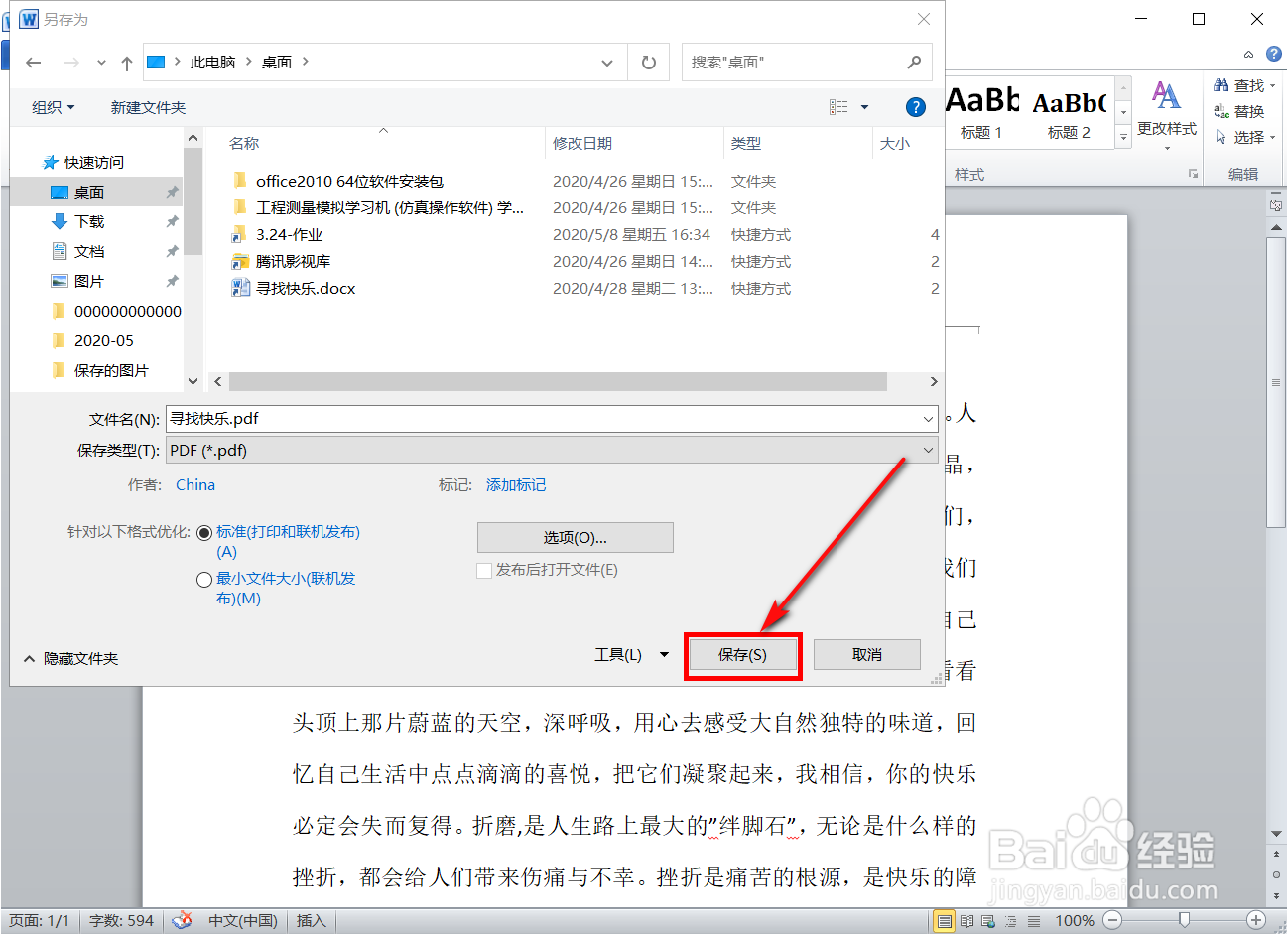Select the Draft view icon in status bar

tap(1032, 920)
